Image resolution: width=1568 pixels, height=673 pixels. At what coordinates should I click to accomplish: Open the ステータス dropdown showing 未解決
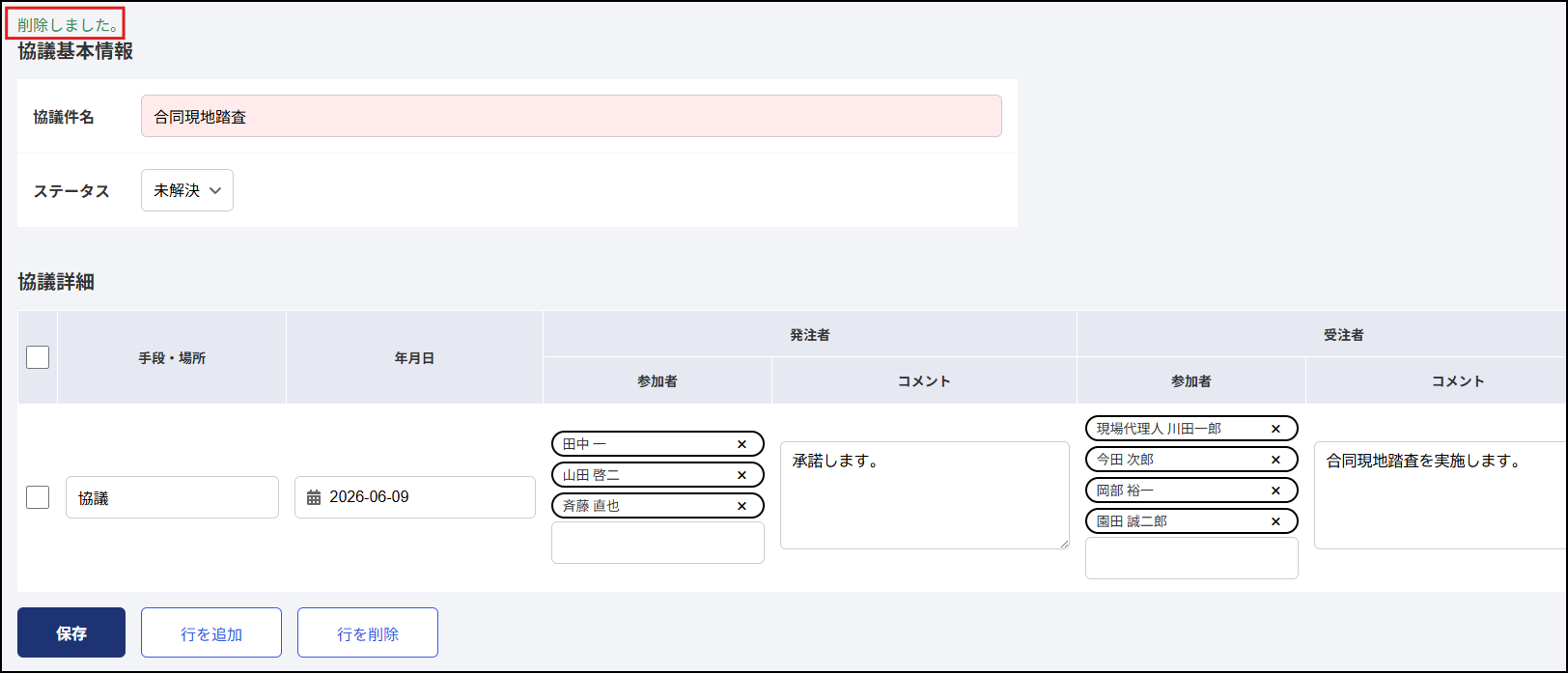(x=187, y=190)
